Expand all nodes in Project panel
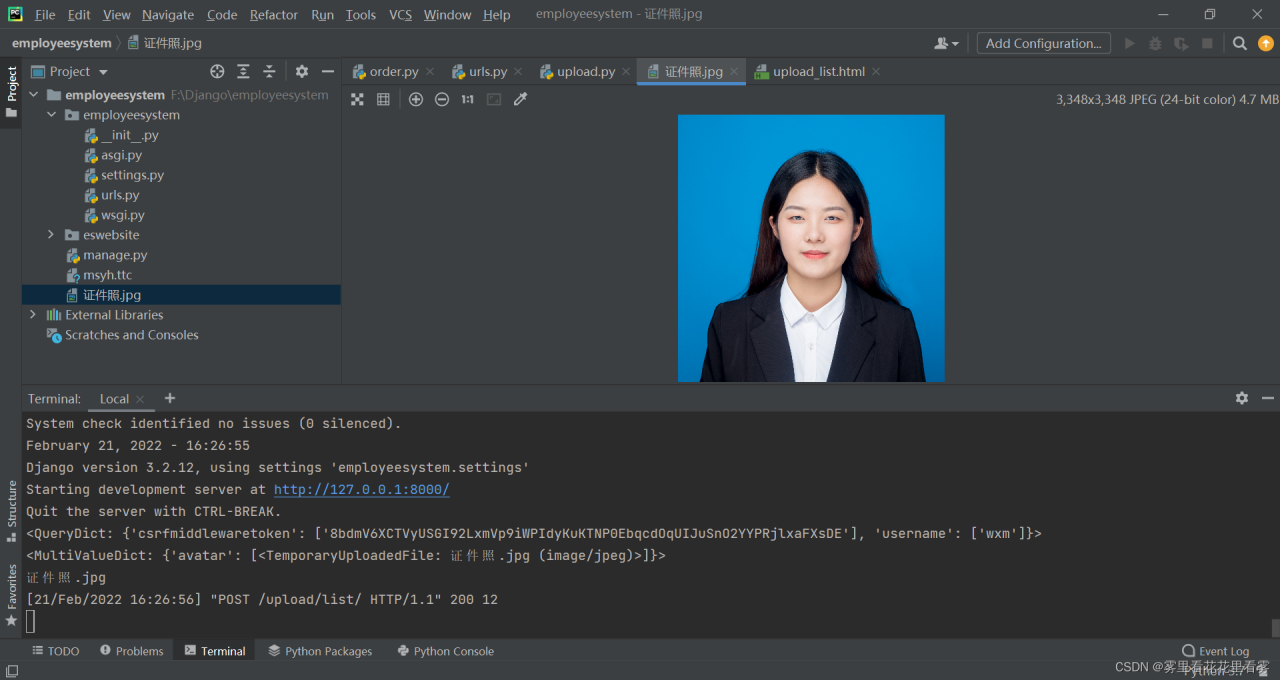 click(x=243, y=71)
